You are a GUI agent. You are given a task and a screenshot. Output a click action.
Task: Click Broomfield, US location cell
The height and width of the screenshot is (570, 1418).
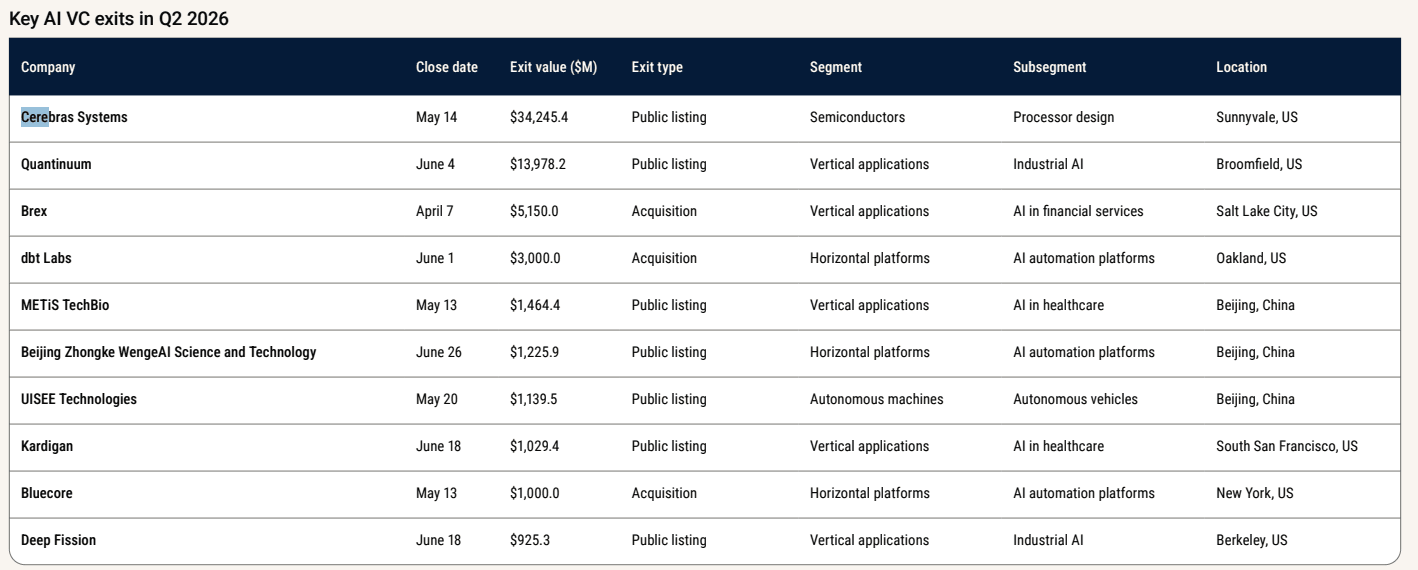click(x=1259, y=164)
